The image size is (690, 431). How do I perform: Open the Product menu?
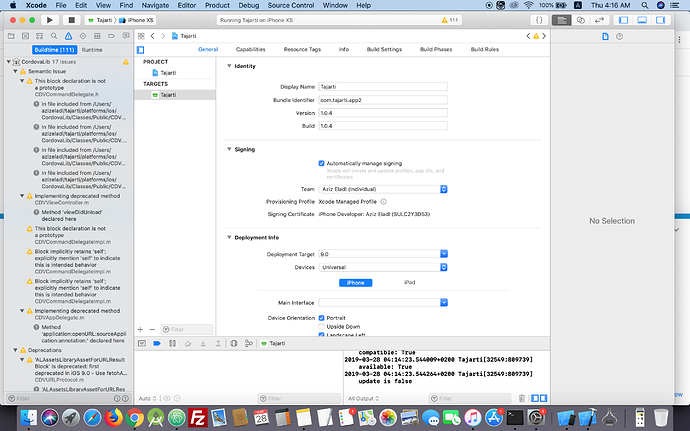point(217,5)
